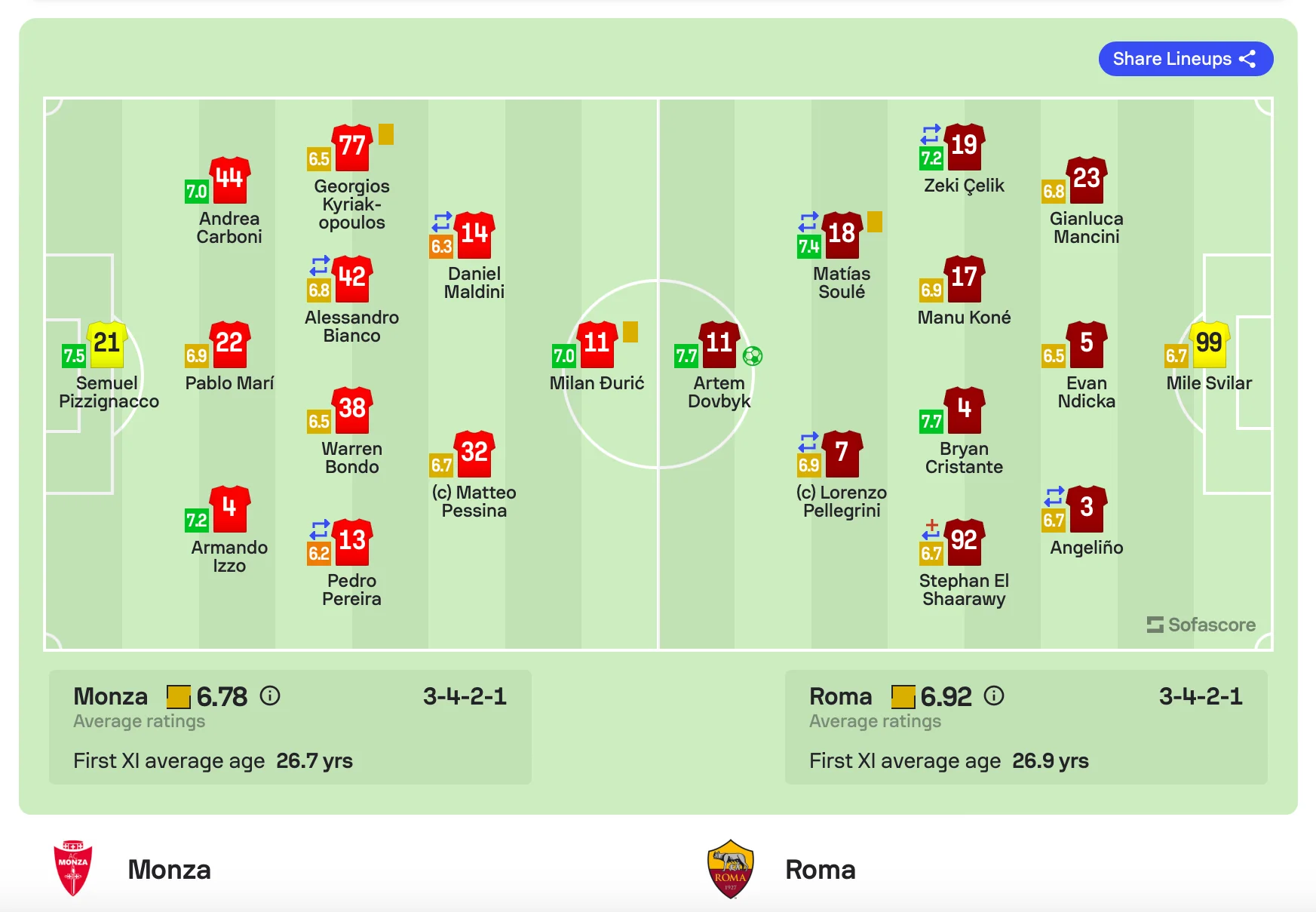
Task: Click Bryan Cristante's 7.7 rating badge
Action: (931, 421)
